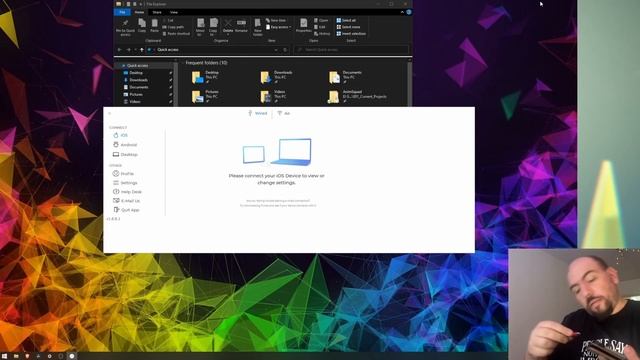Select iOS in the Connect sidebar
640x360 pixels.
pyautogui.click(x=121, y=135)
